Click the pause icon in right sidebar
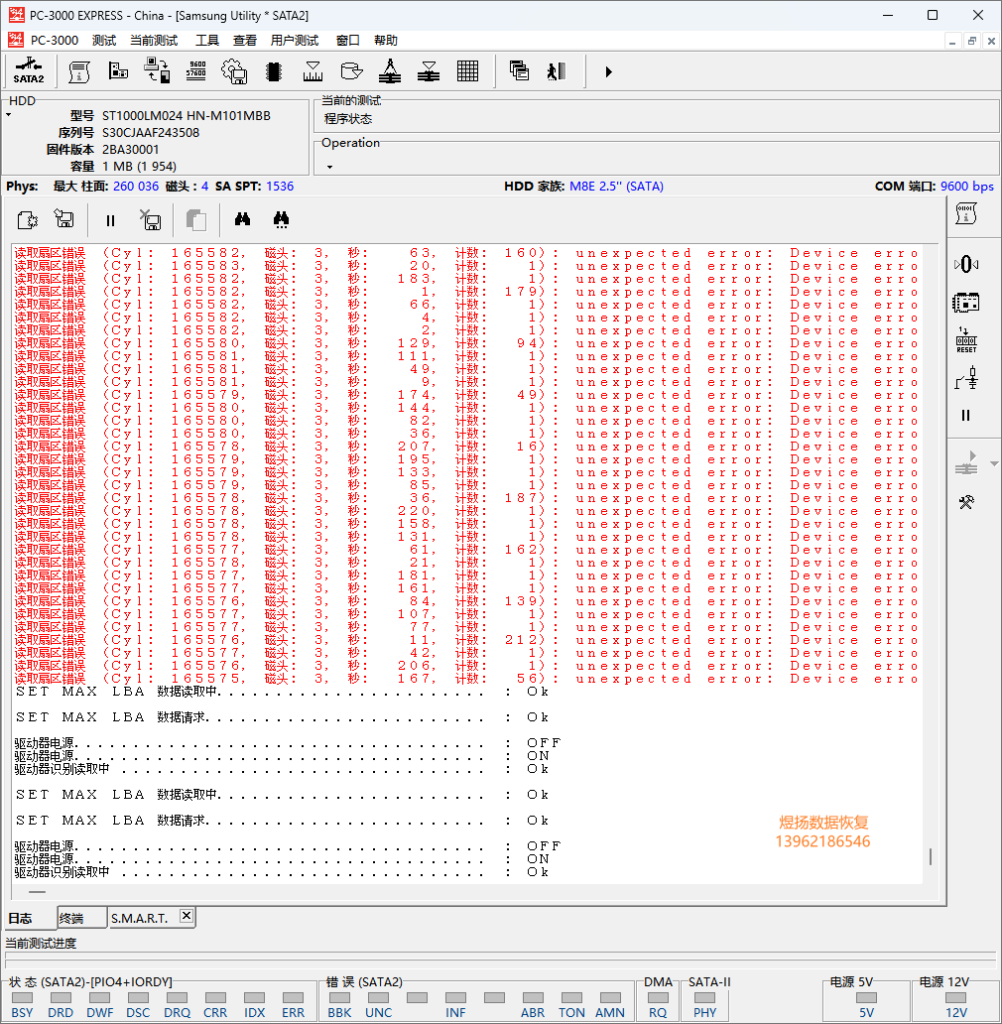This screenshot has width=1002, height=1024. 966,415
